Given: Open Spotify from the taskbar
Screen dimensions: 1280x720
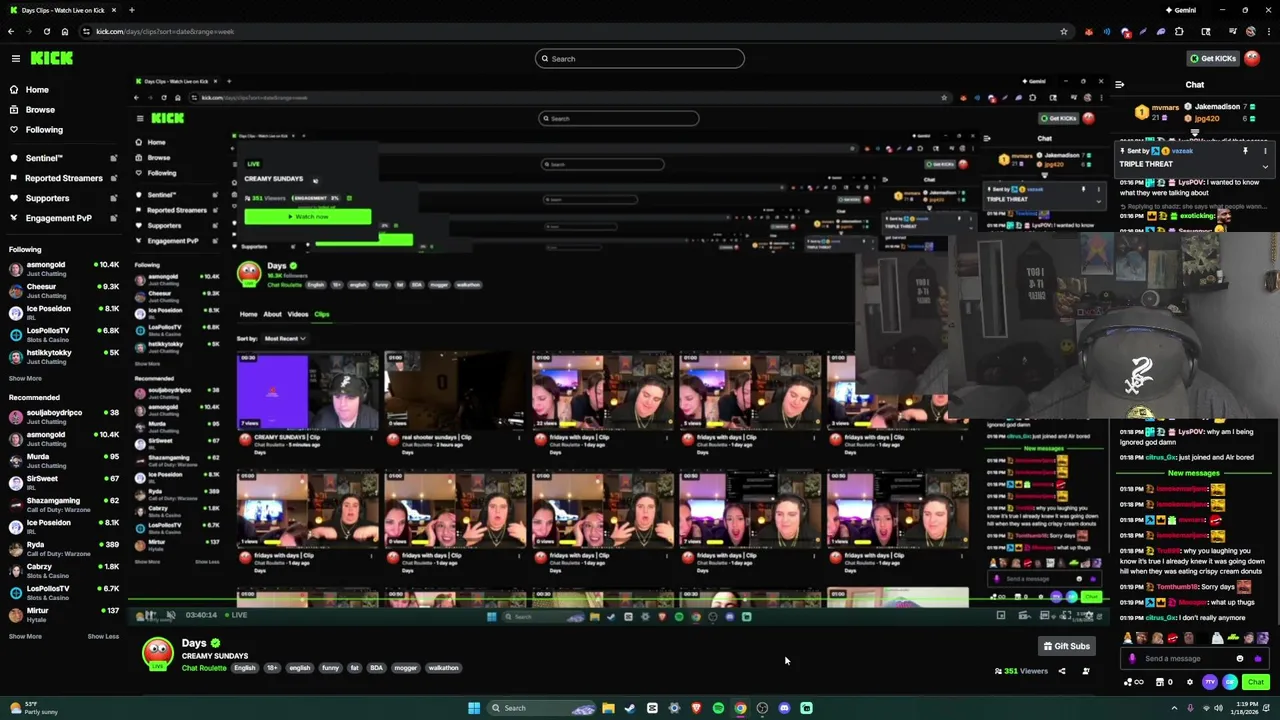Looking at the screenshot, I should click(x=718, y=708).
